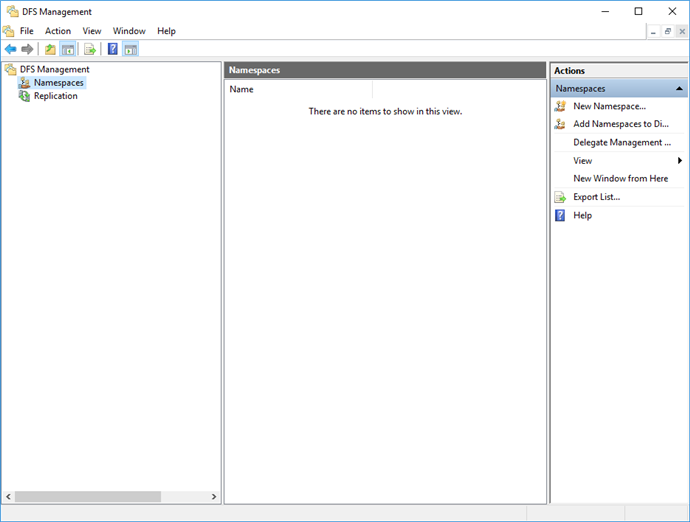Click the Actions pane title
Viewport: 690px width, 522px height.
click(x=569, y=70)
